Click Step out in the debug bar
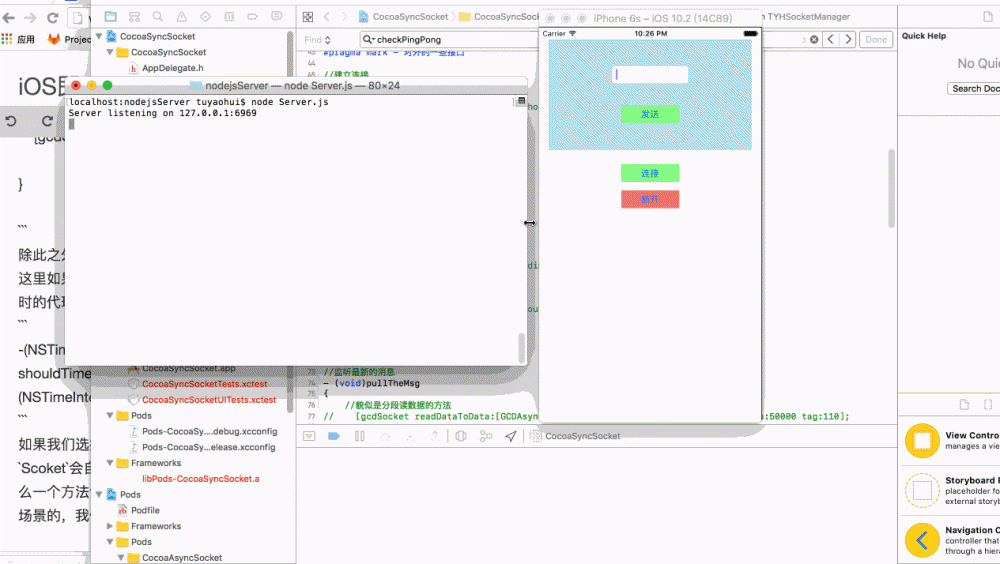The height and width of the screenshot is (564, 1000). pyautogui.click(x=435, y=436)
